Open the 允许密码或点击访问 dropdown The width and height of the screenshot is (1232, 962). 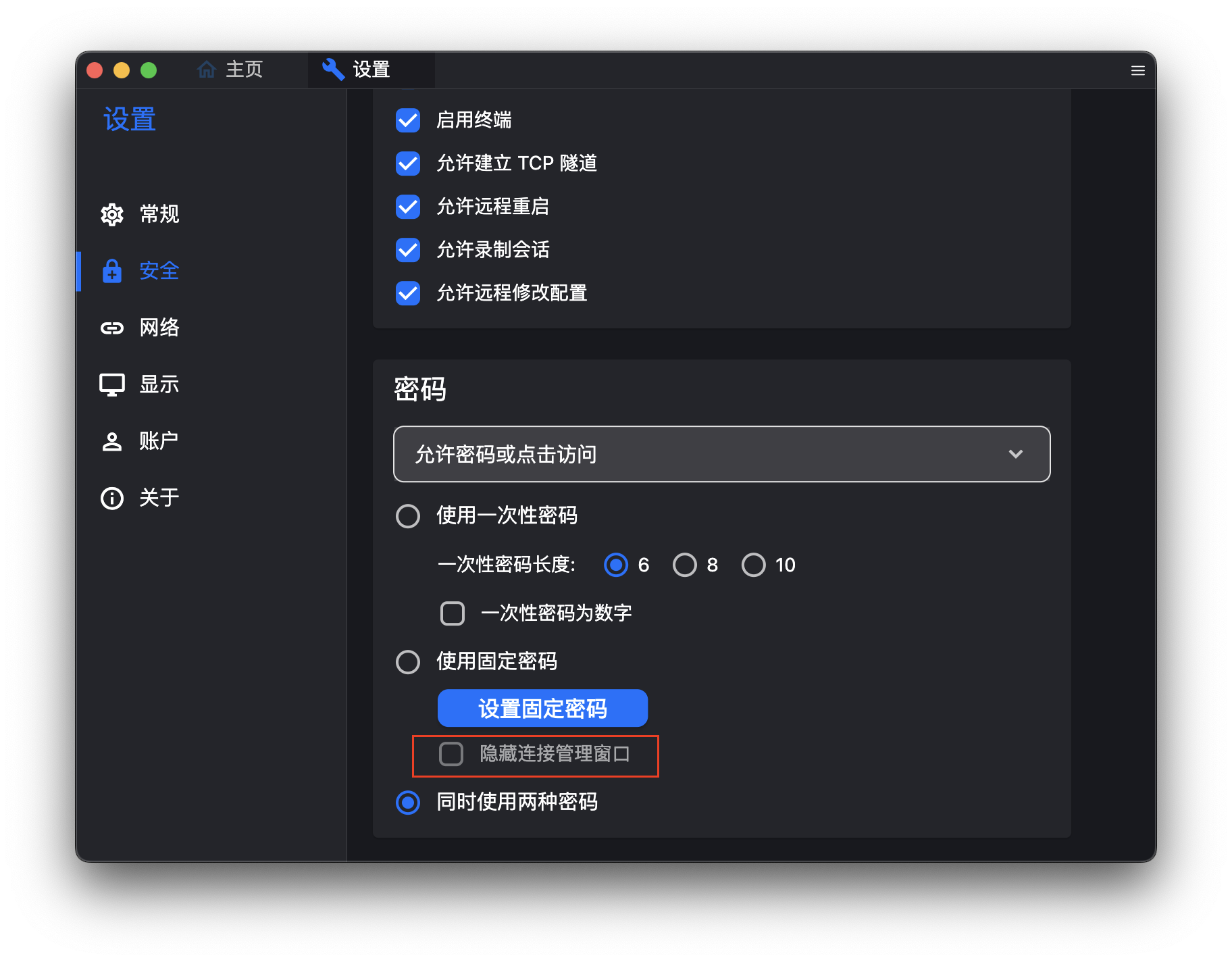click(721, 454)
